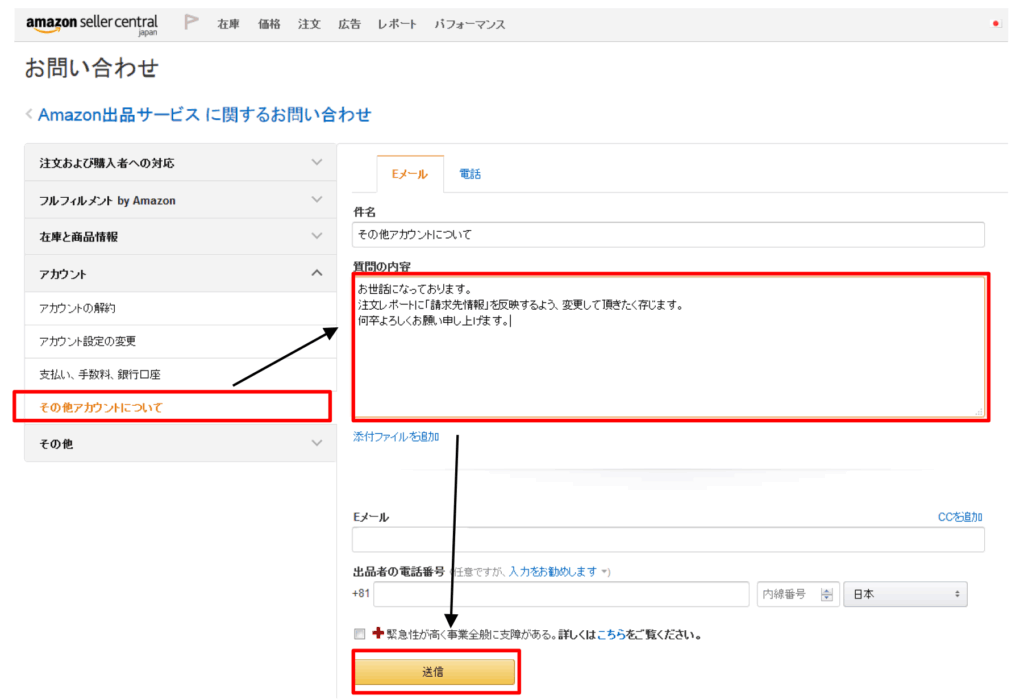1024x699 pixels.
Task: Click the こちら link
Action: 611,634
